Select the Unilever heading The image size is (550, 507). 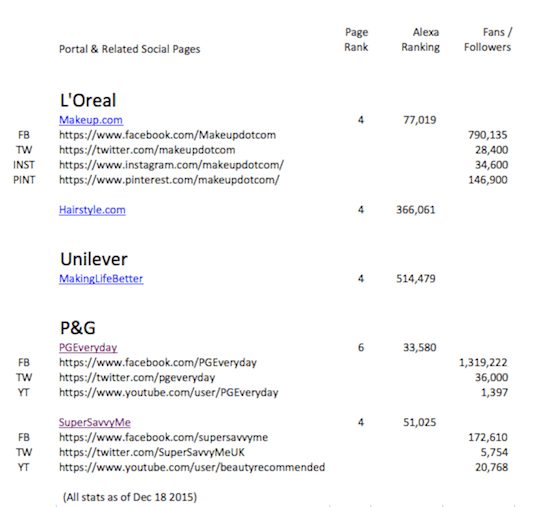tap(94, 259)
